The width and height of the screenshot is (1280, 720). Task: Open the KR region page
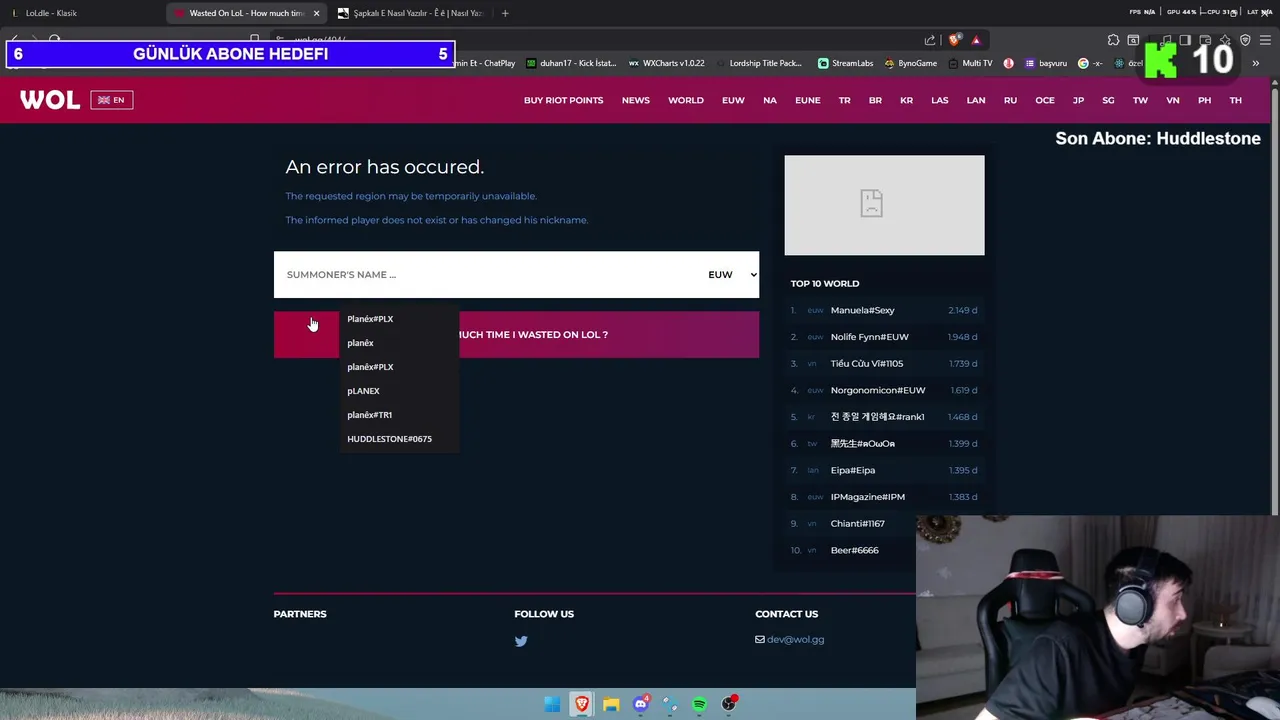(x=906, y=100)
